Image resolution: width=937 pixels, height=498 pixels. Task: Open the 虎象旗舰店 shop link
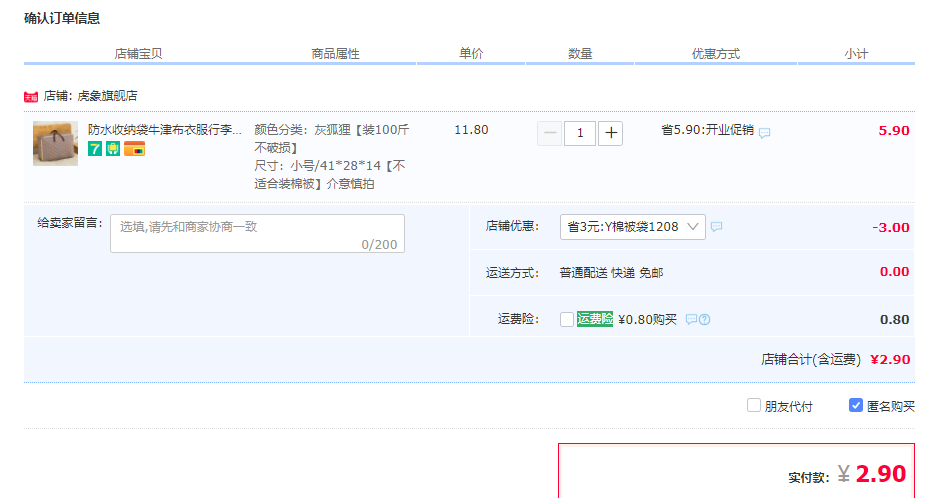click(107, 96)
